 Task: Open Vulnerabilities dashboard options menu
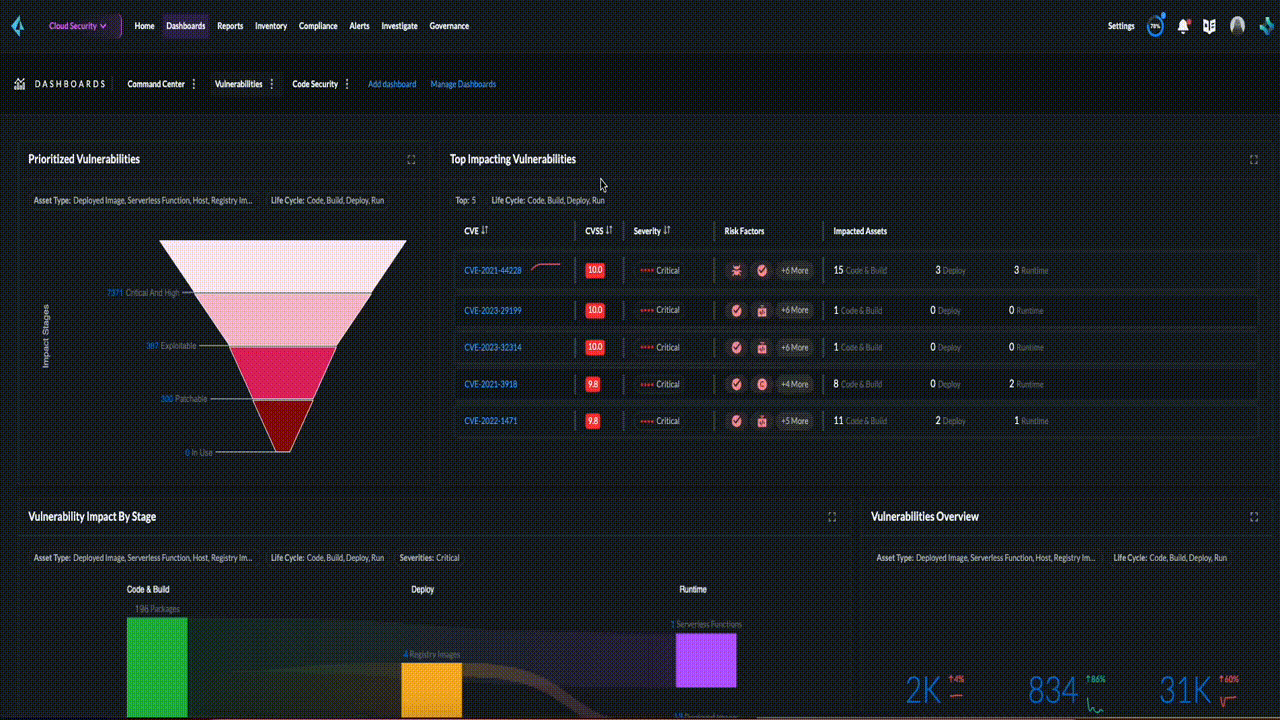click(272, 84)
